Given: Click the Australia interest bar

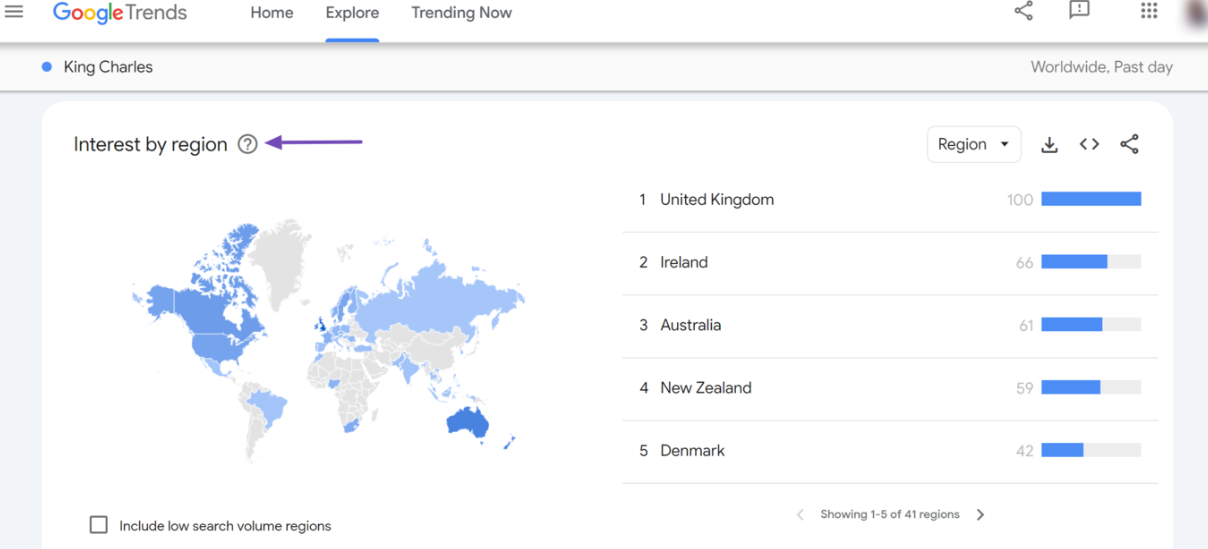Looking at the screenshot, I should 1091,325.
